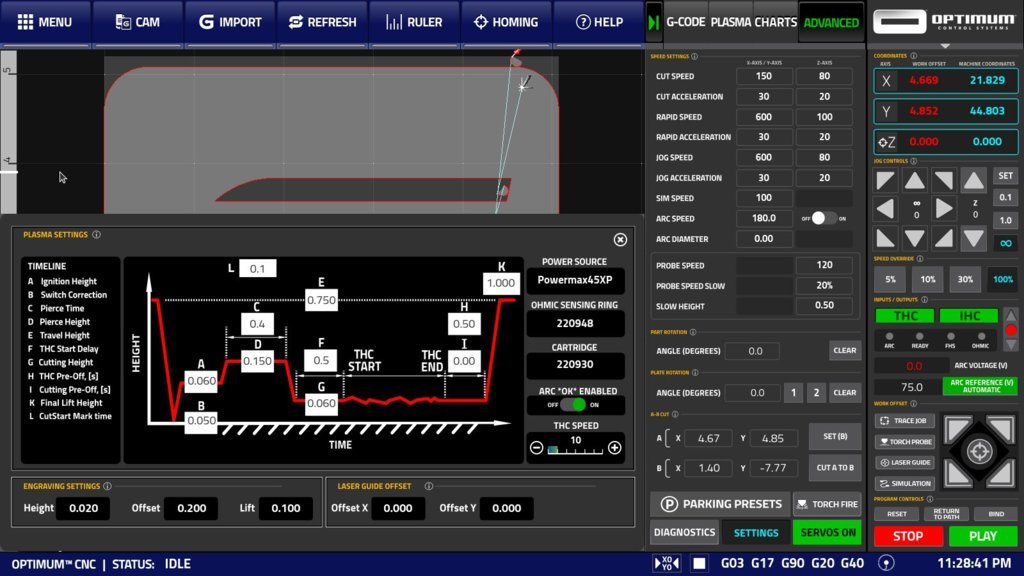This screenshot has height=576, width=1024.
Task: Start HOMING from the top bar
Action: point(507,22)
